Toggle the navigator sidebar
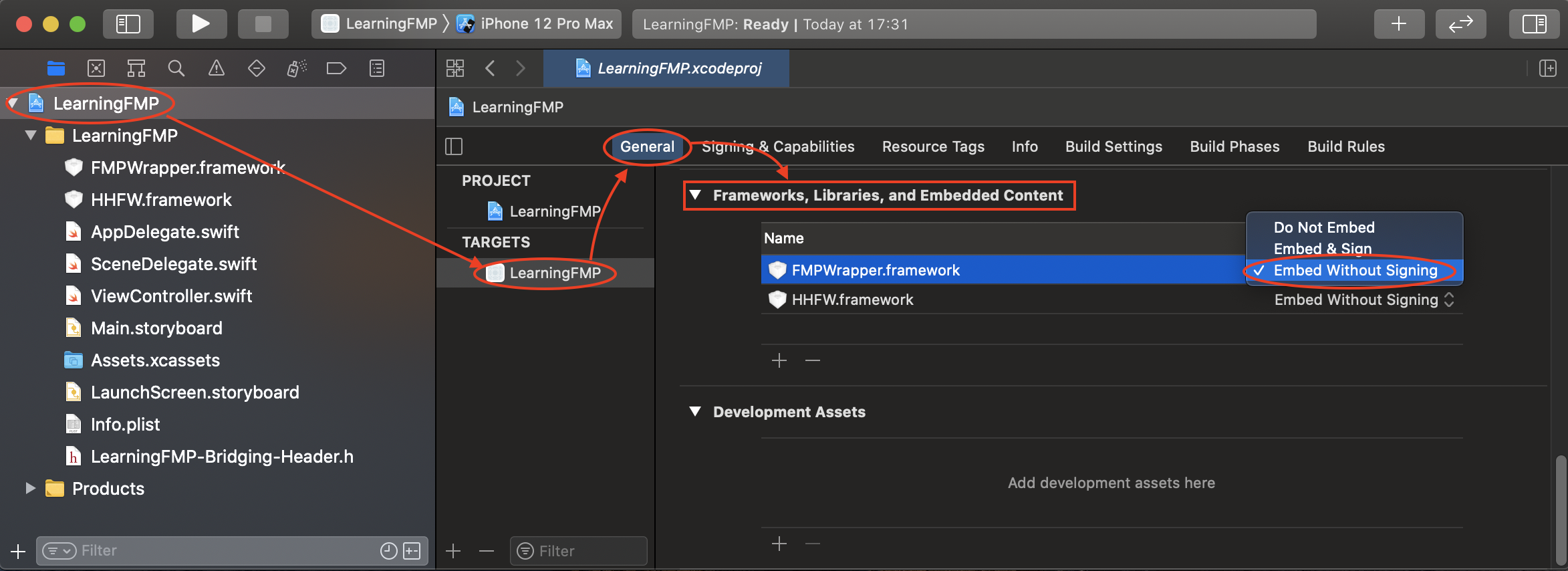The image size is (1568, 571). pyautogui.click(x=128, y=24)
